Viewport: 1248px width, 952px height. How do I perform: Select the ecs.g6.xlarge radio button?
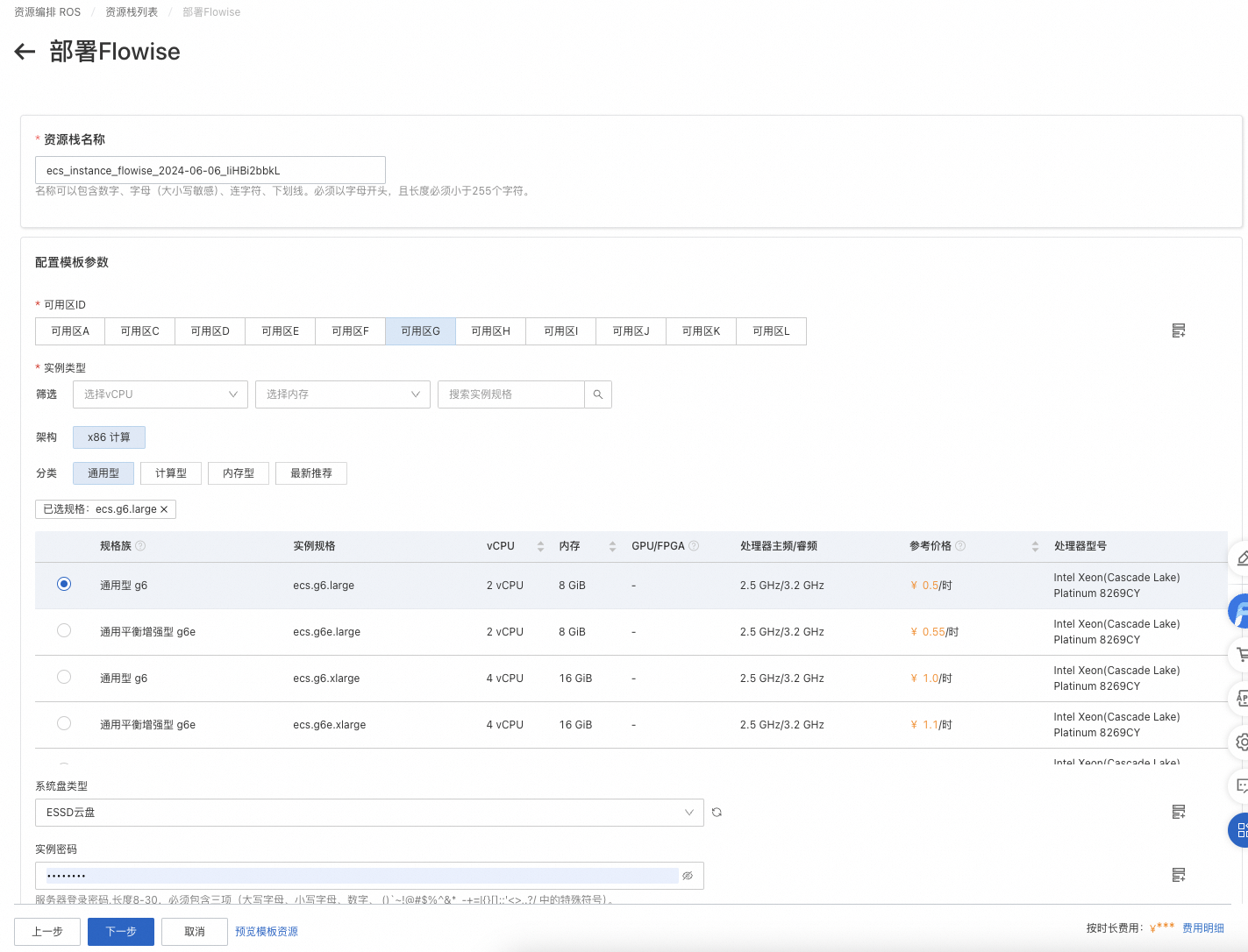point(64,677)
